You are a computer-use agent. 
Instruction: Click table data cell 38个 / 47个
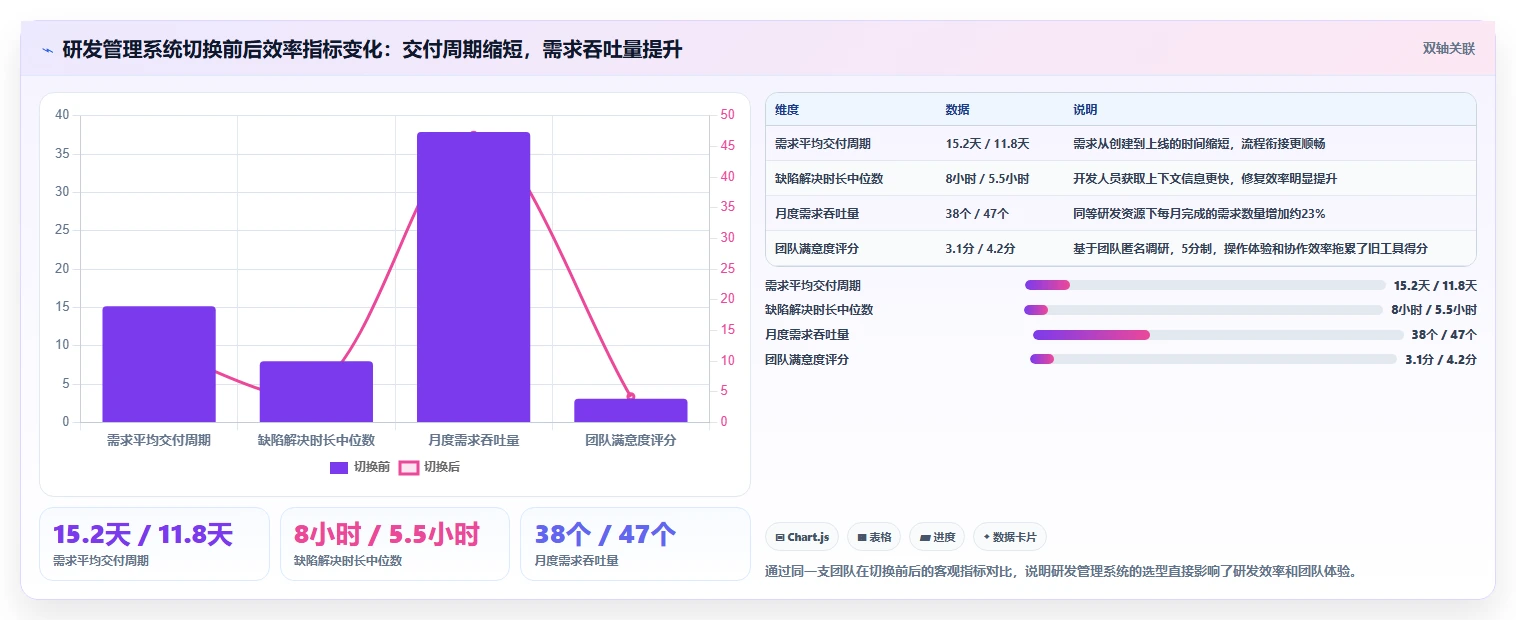click(x=977, y=214)
